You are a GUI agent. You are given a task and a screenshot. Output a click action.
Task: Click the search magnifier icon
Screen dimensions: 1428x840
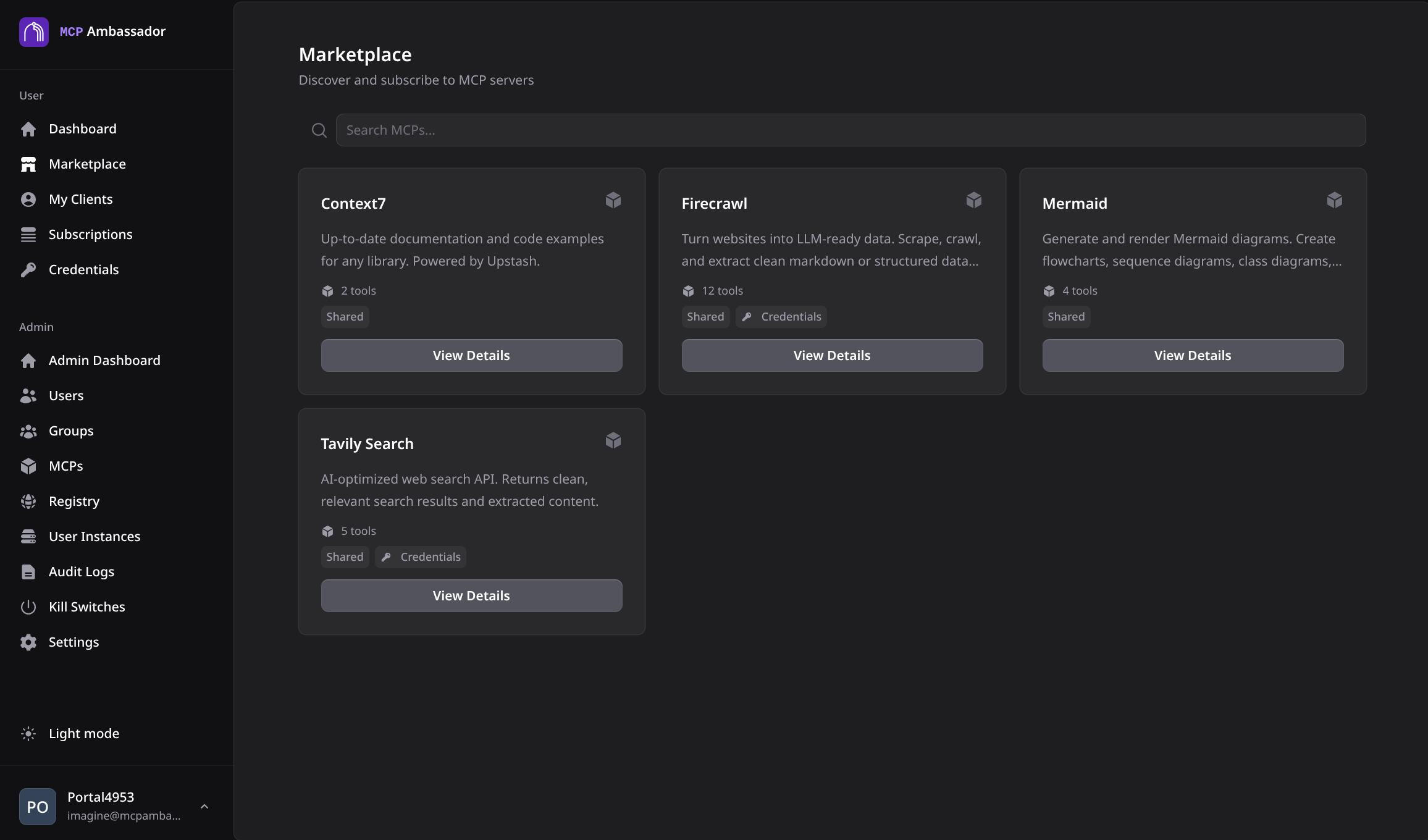pyautogui.click(x=319, y=130)
